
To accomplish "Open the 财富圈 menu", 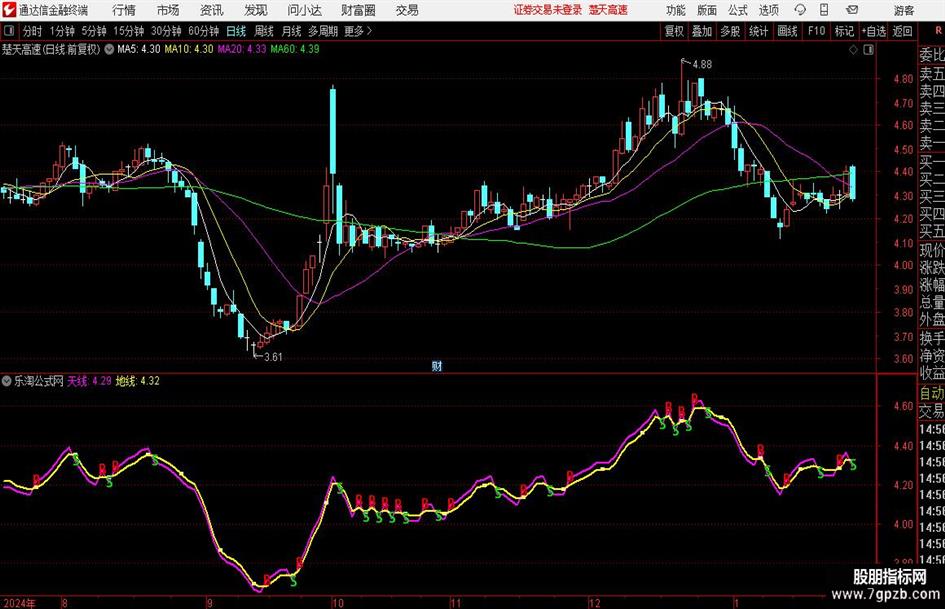I will click(358, 10).
